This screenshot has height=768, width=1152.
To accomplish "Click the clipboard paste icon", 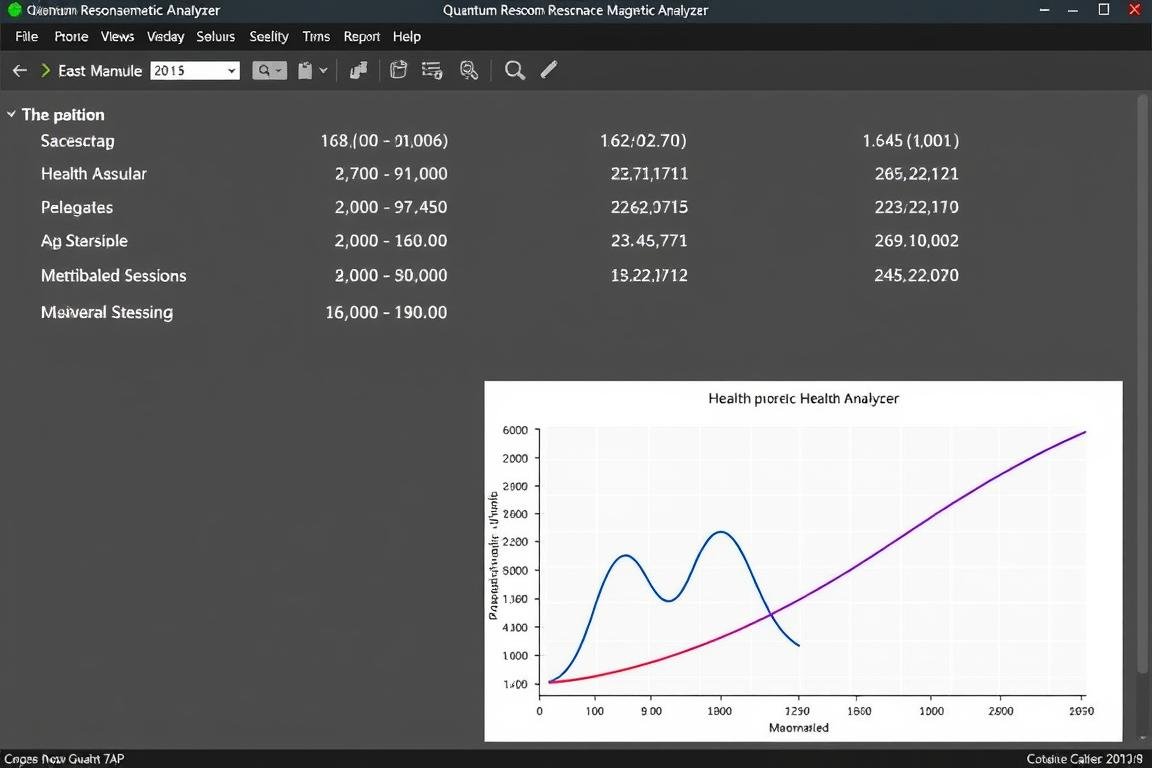I will click(x=306, y=70).
